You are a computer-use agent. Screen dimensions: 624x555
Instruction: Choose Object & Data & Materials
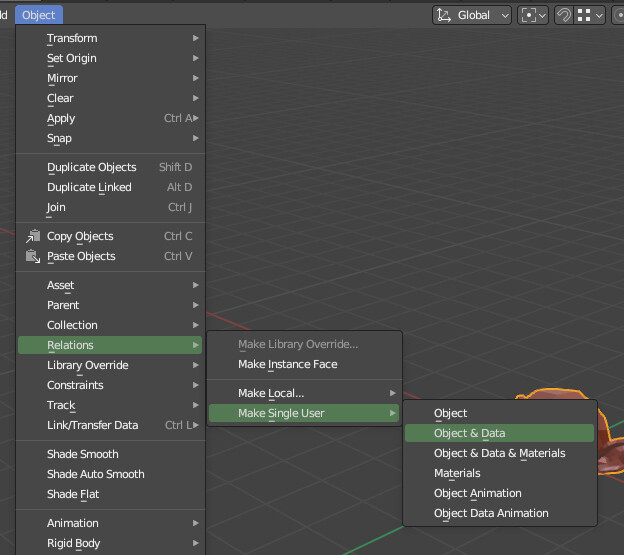(x=499, y=453)
